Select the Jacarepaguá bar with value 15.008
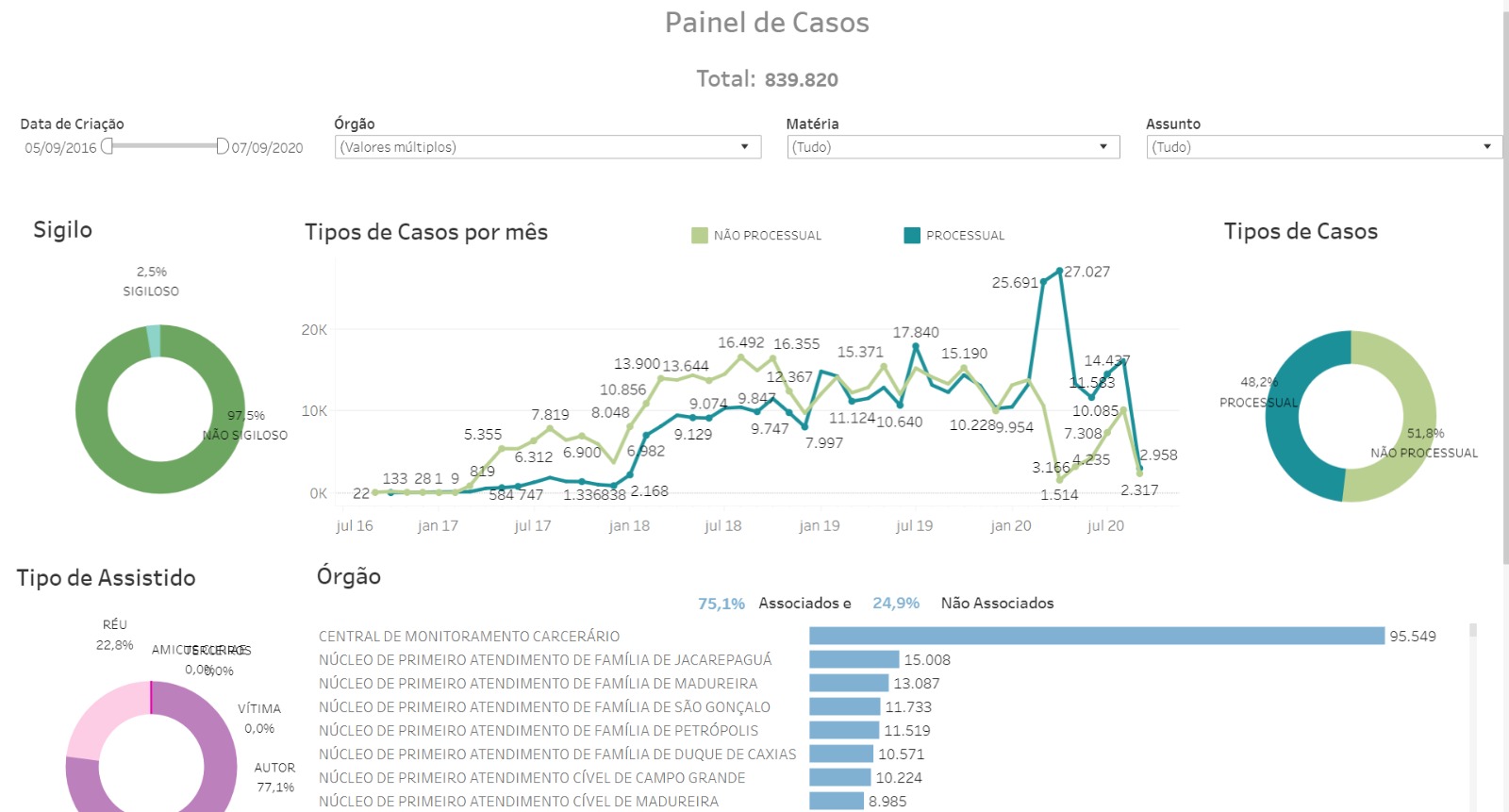1509x812 pixels. pos(854,659)
